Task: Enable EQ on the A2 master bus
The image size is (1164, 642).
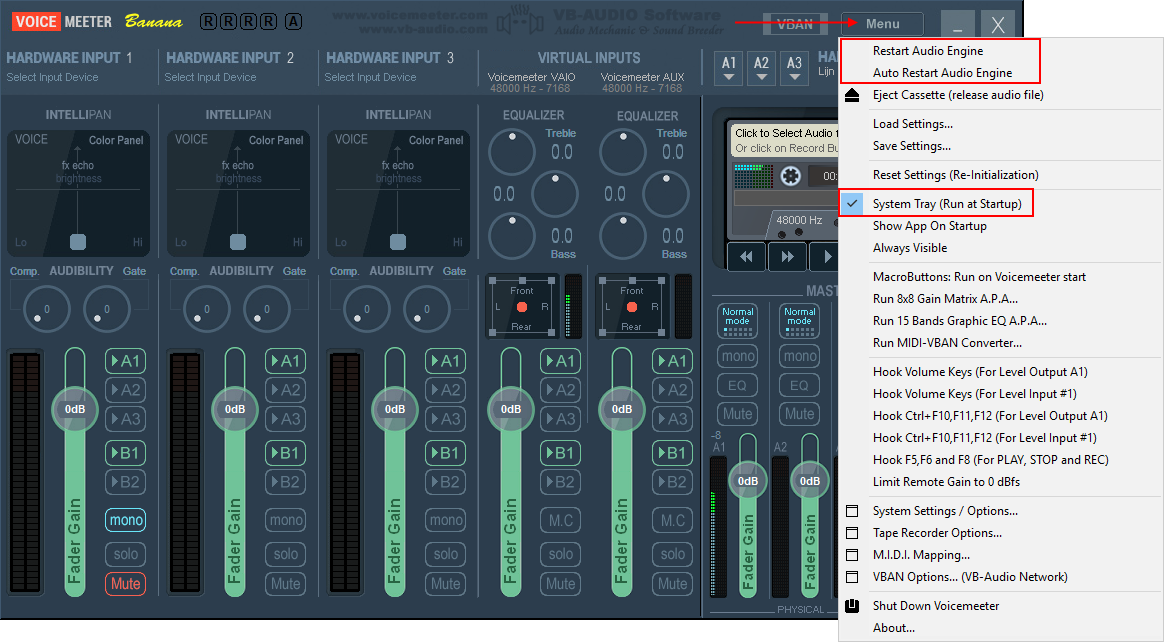Action: [800, 385]
